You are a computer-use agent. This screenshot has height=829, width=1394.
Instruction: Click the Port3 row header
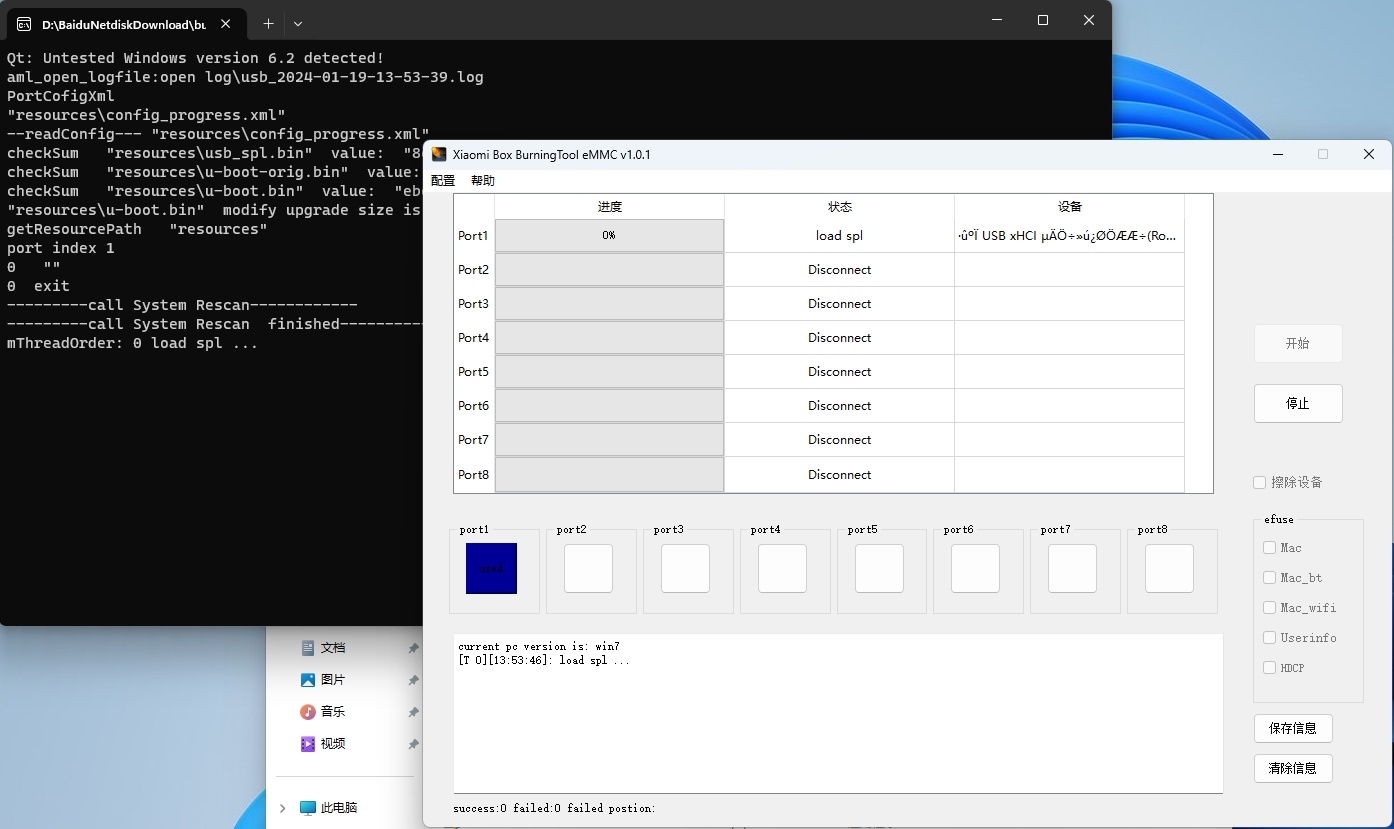(x=474, y=304)
